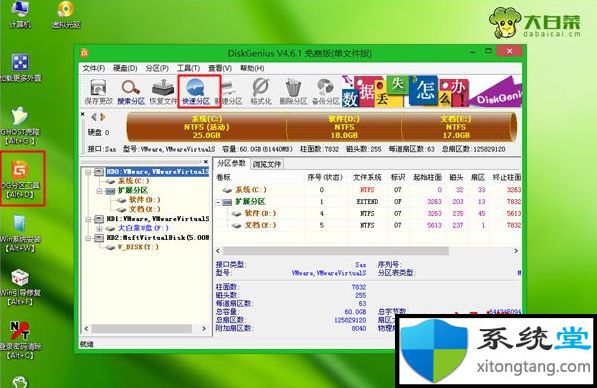
Task: Open the 备份分区 backup partition tool
Action: click(326, 91)
